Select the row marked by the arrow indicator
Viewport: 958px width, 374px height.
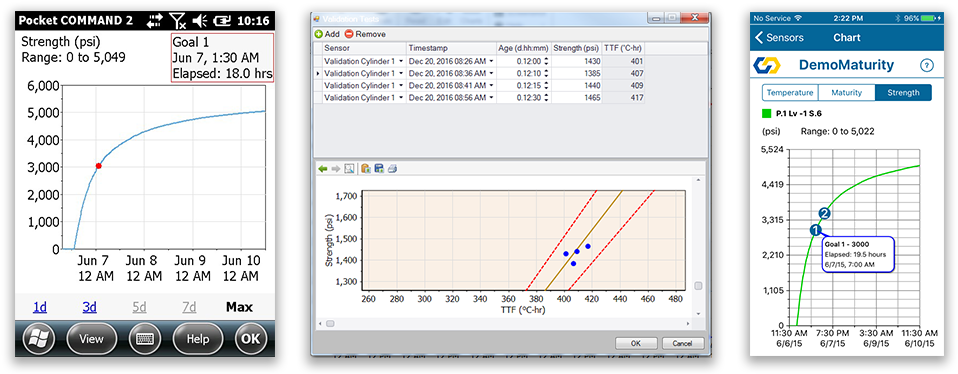click(480, 73)
